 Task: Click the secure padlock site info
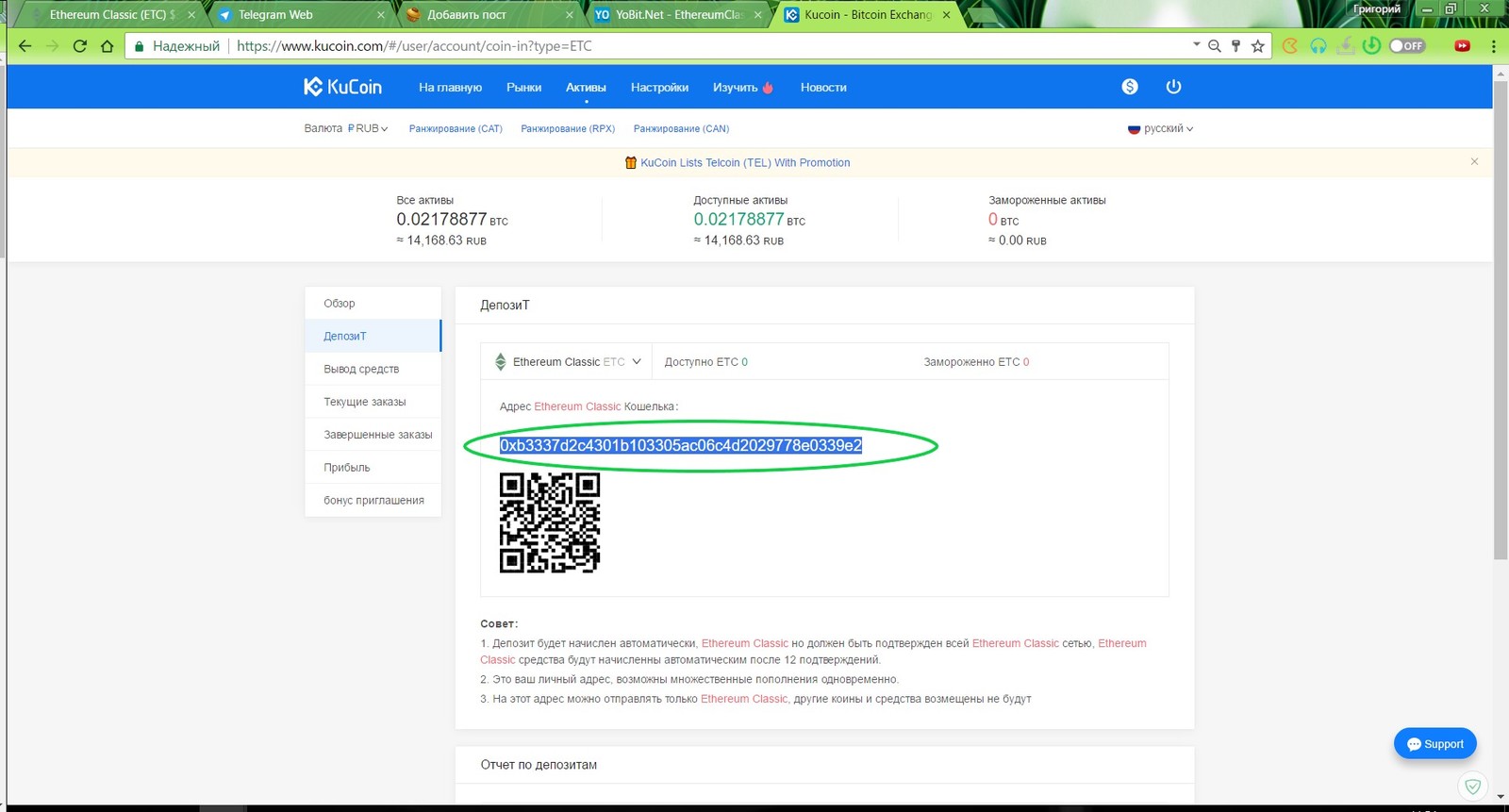click(x=140, y=45)
